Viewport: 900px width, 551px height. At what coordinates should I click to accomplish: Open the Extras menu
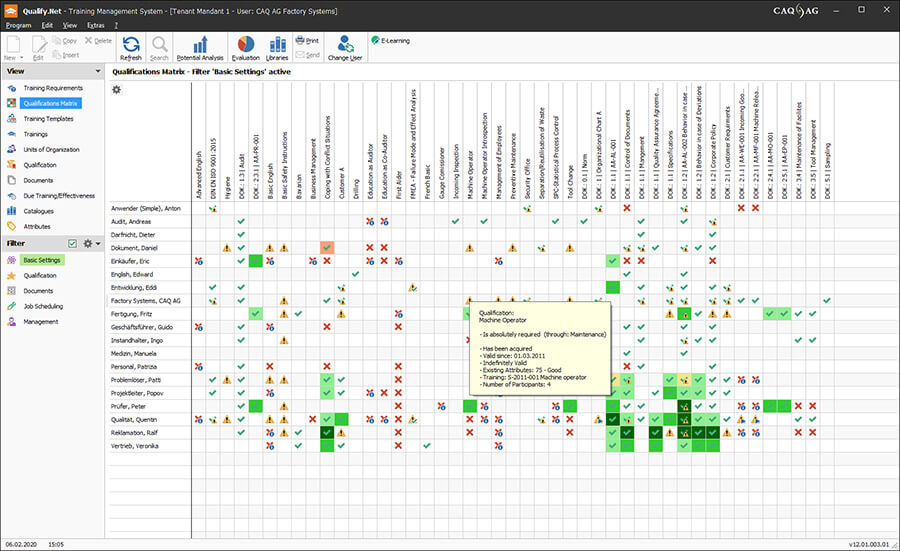click(x=96, y=25)
